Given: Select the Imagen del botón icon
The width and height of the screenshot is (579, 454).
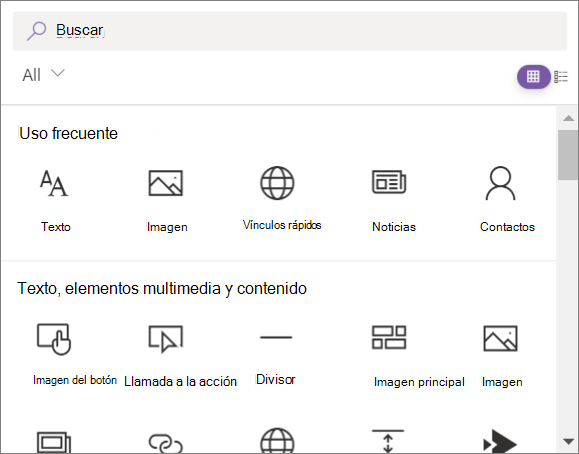Looking at the screenshot, I should coord(54,339).
